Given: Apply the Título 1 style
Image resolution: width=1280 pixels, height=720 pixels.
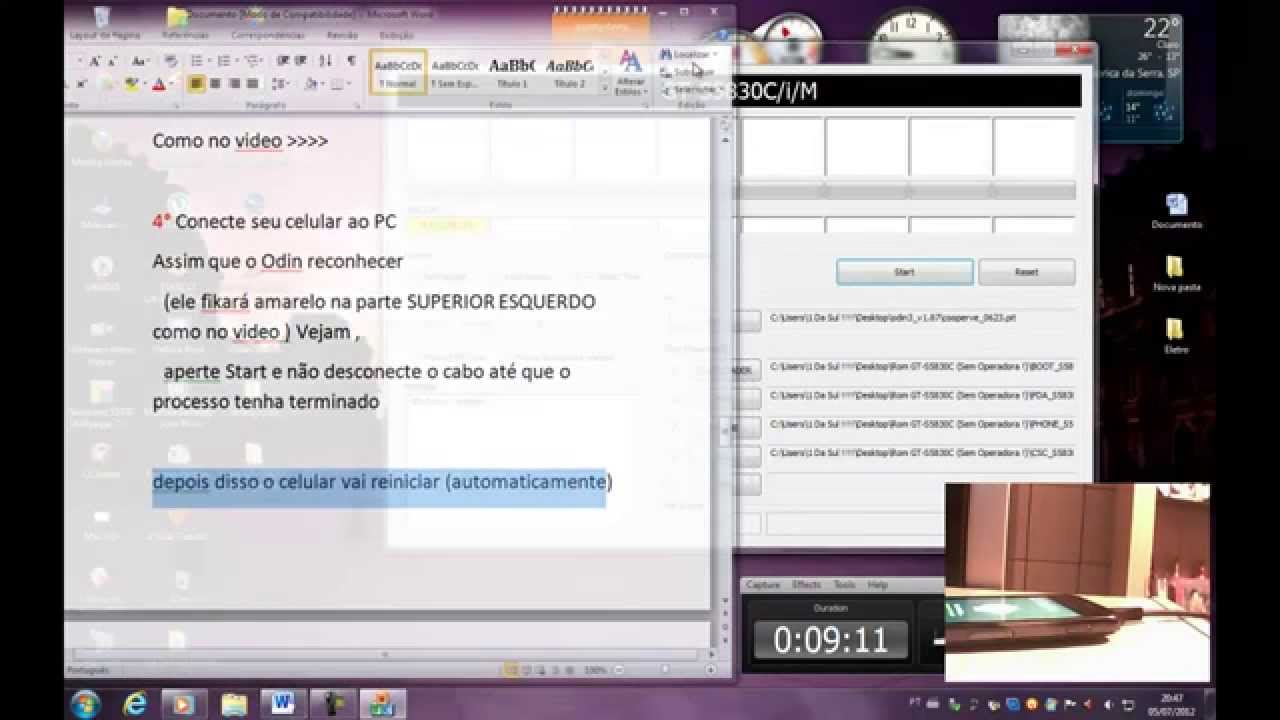Looking at the screenshot, I should pos(512,72).
